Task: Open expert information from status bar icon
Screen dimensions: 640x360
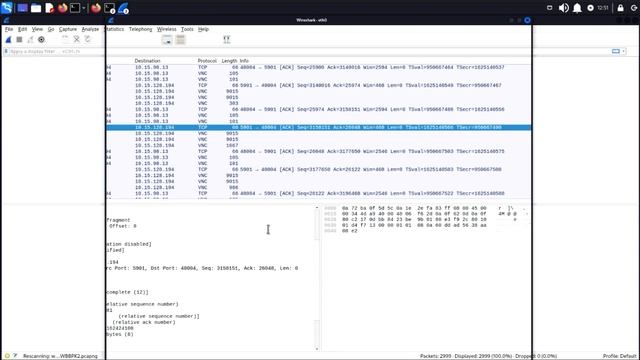Action: coord(7,356)
